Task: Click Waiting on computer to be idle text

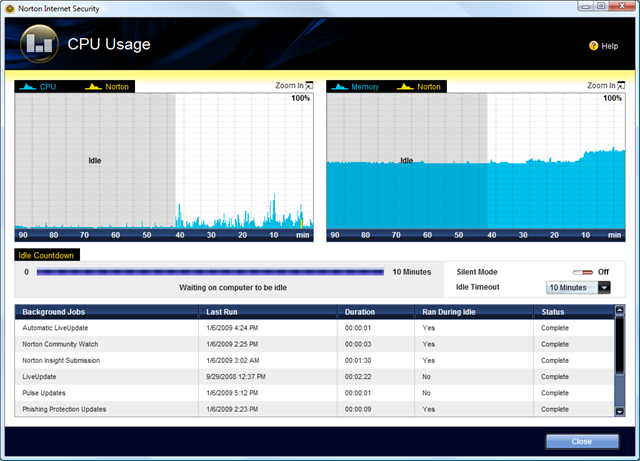Action: click(233, 287)
